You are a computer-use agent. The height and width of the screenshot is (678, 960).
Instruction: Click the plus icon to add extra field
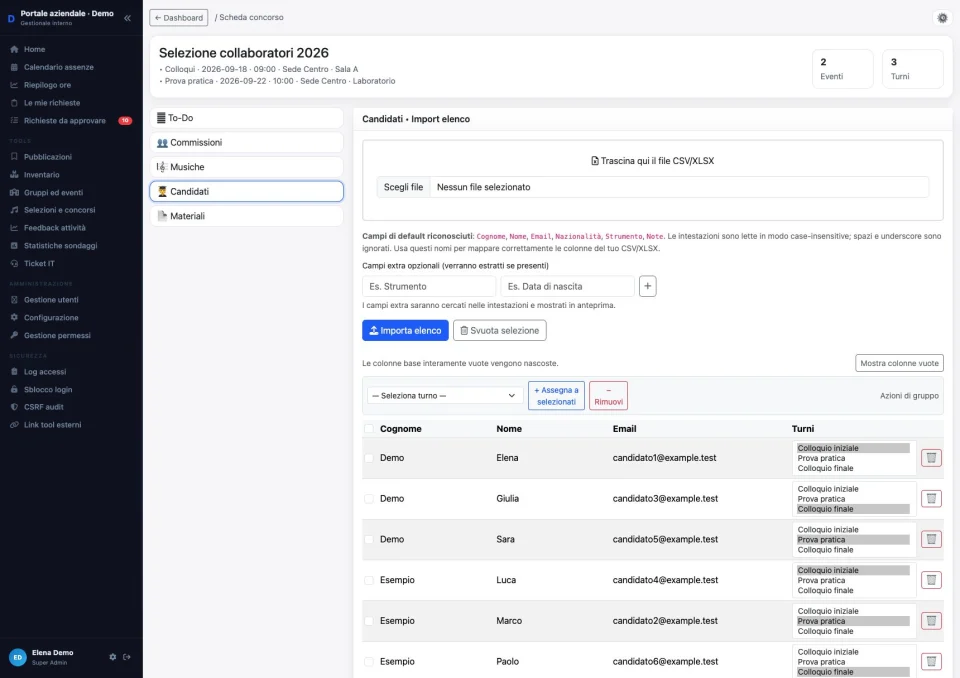(647, 286)
